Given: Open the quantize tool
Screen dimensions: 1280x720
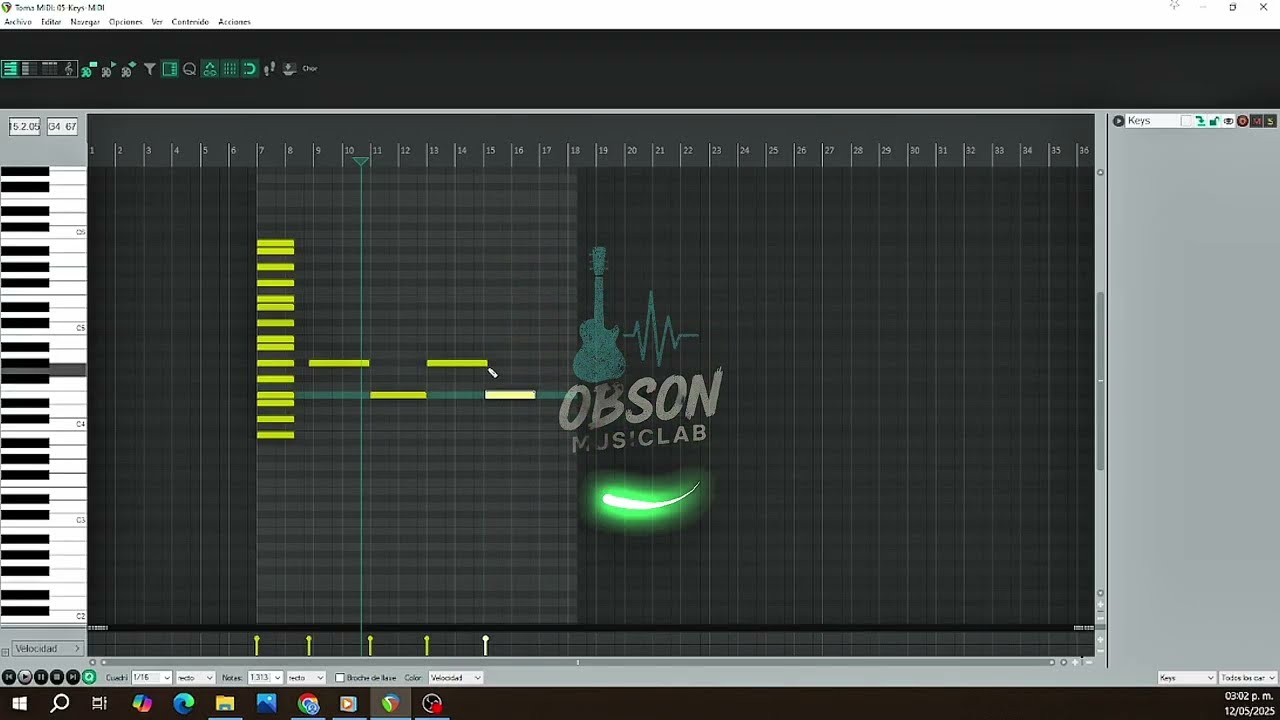Looking at the screenshot, I should click(x=190, y=69).
